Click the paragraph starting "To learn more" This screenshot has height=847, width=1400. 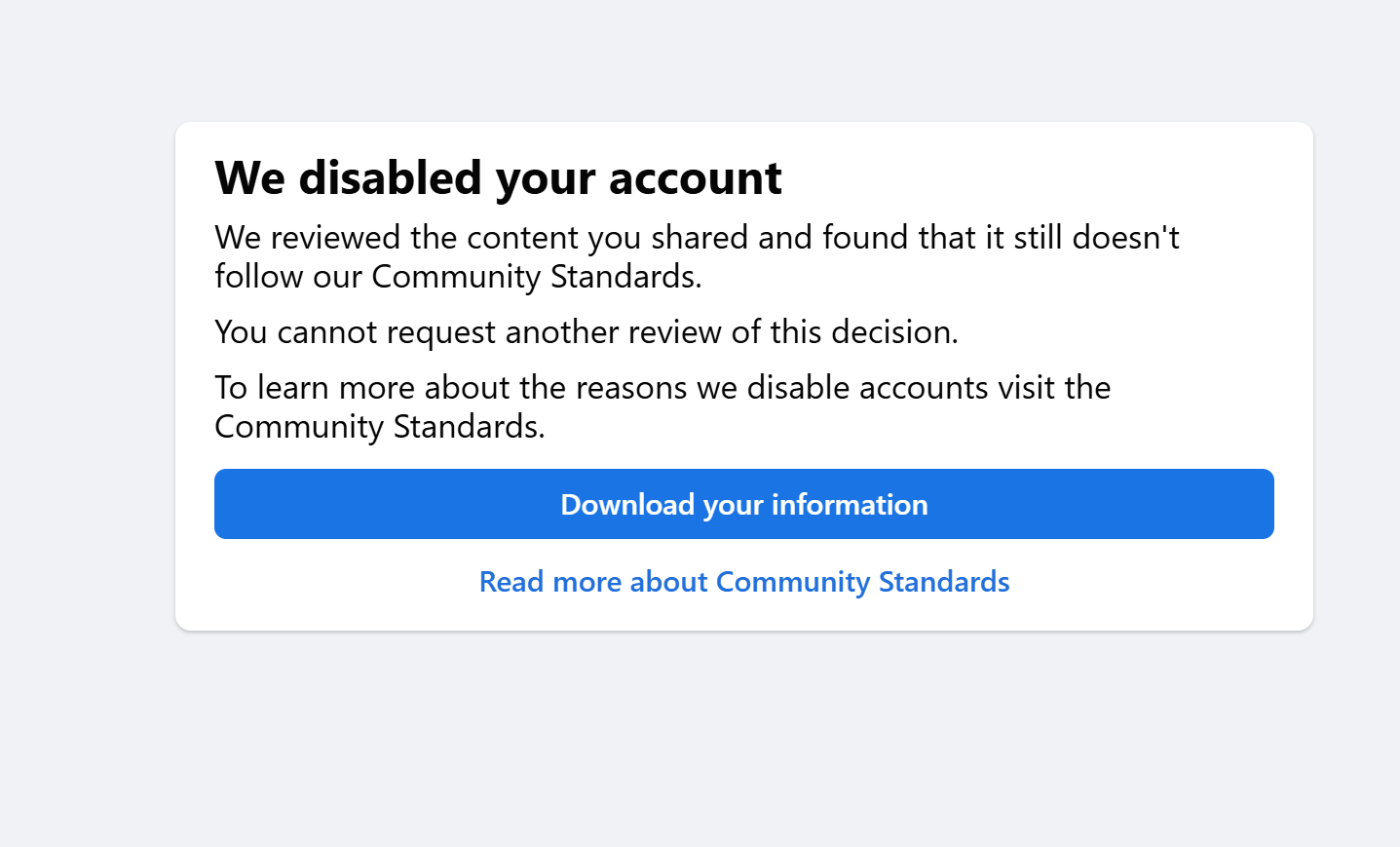point(662,406)
